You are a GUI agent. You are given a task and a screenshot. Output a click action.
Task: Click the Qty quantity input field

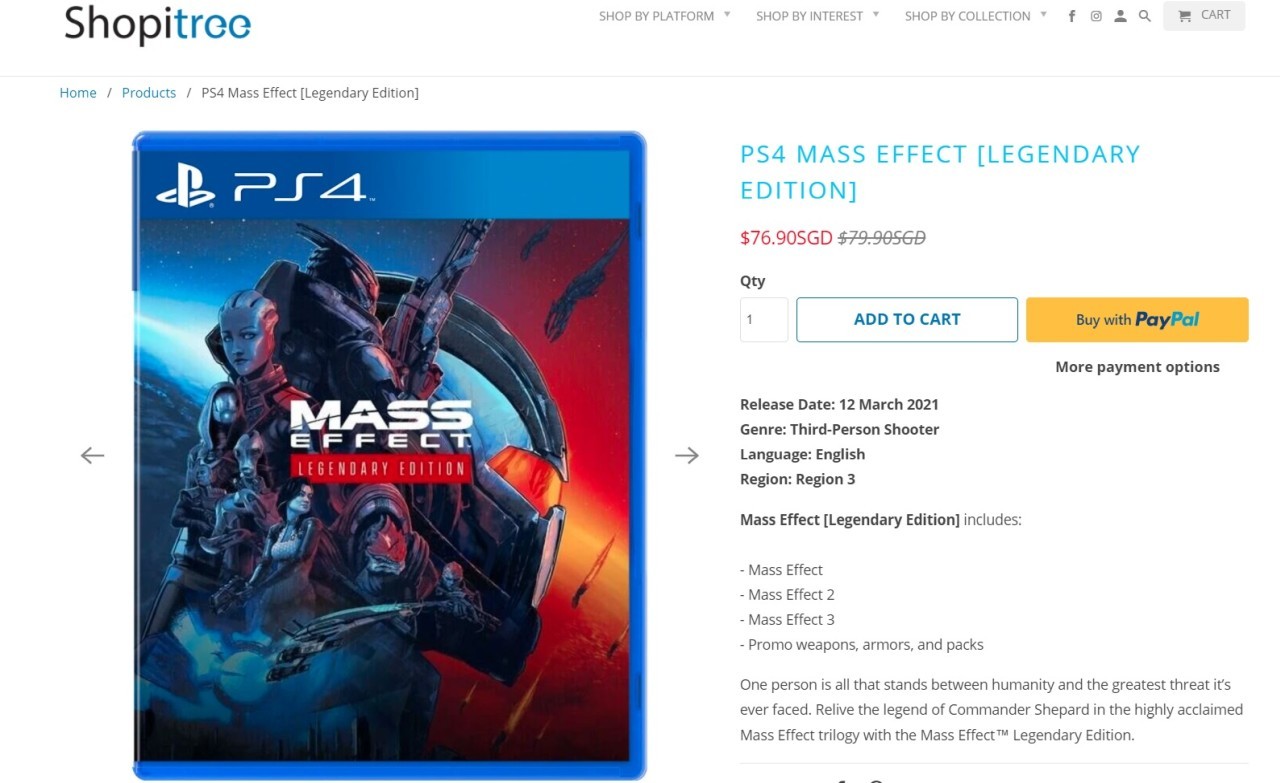tap(764, 320)
